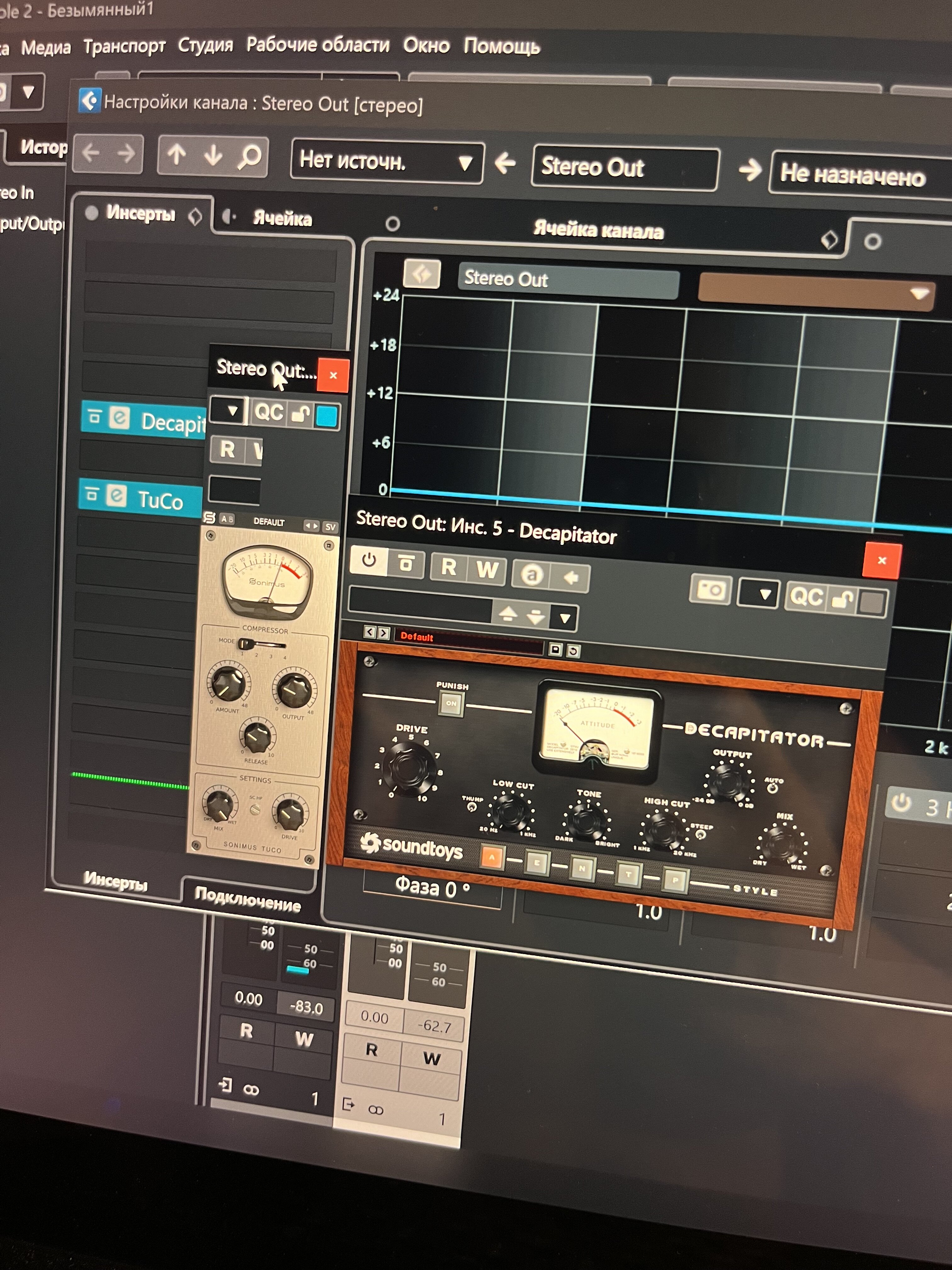Viewport: 952px width, 1270px height.
Task: Click the Decapitator save preset disk icon
Action: tap(555, 649)
